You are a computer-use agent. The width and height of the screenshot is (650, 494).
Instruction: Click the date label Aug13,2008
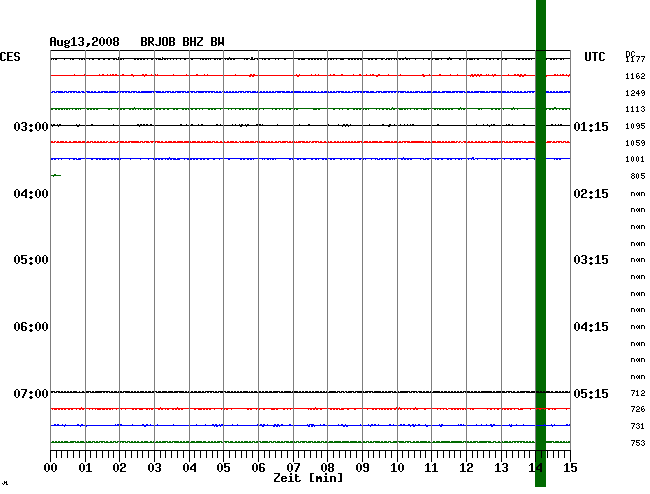pos(84,42)
